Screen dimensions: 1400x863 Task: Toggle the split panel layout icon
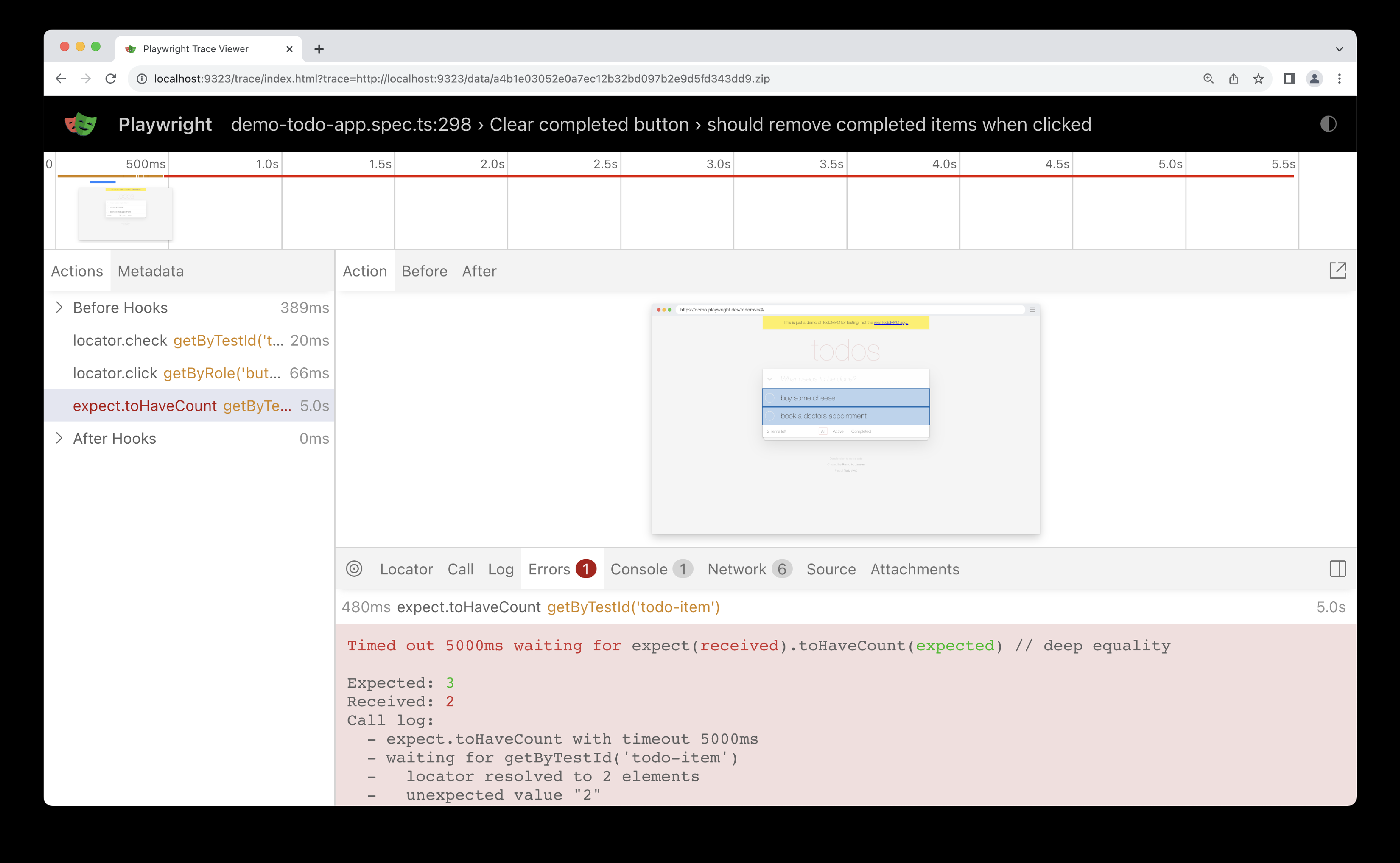click(x=1338, y=569)
